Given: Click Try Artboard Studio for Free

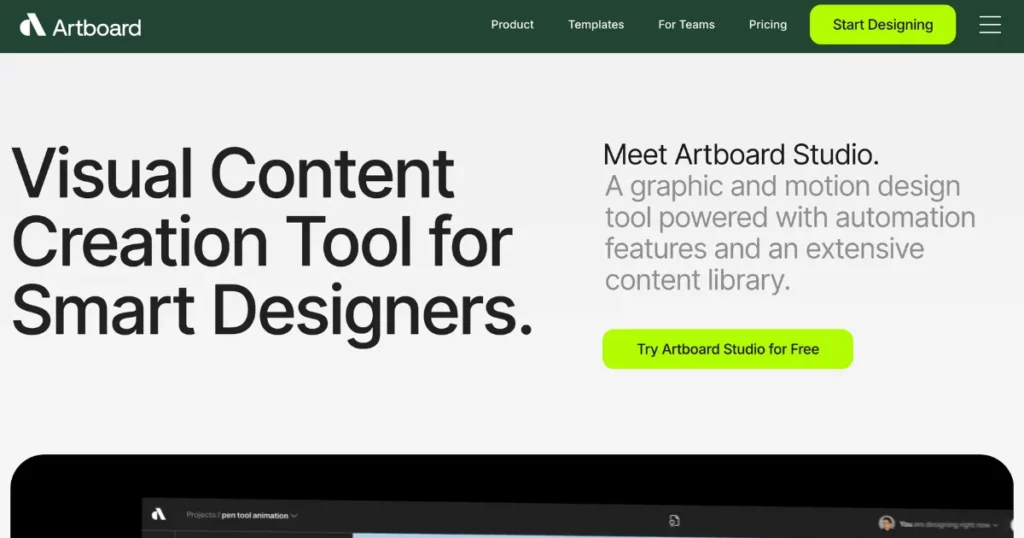Looking at the screenshot, I should click(x=728, y=349).
